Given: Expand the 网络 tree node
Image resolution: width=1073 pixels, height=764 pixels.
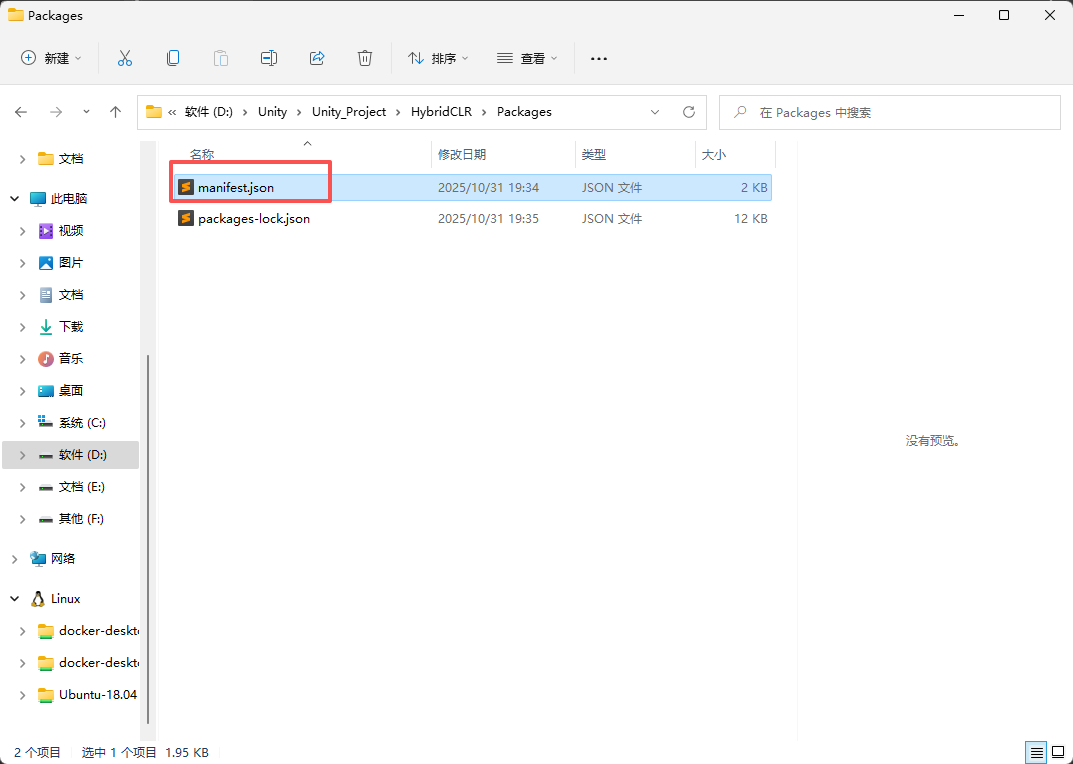Looking at the screenshot, I should 14,559.
